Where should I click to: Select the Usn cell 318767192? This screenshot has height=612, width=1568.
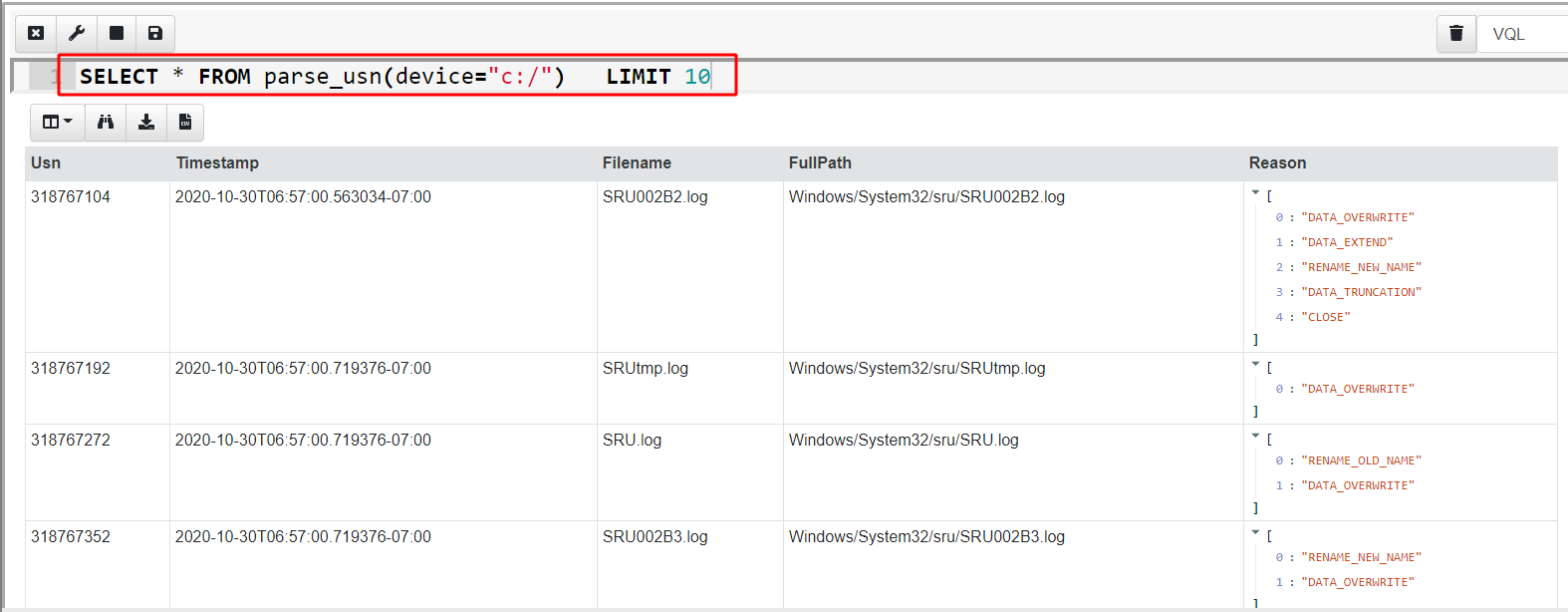click(x=71, y=369)
